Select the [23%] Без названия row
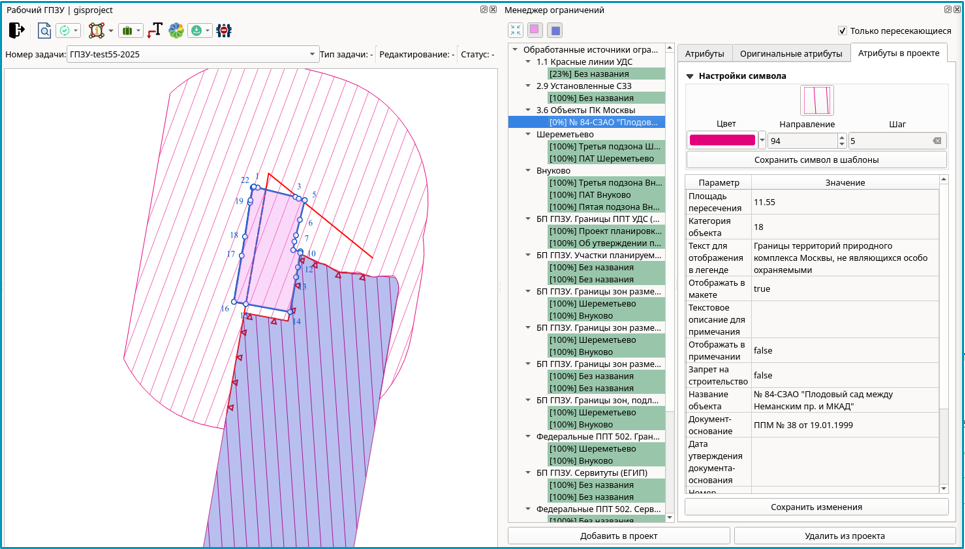 tap(606, 74)
